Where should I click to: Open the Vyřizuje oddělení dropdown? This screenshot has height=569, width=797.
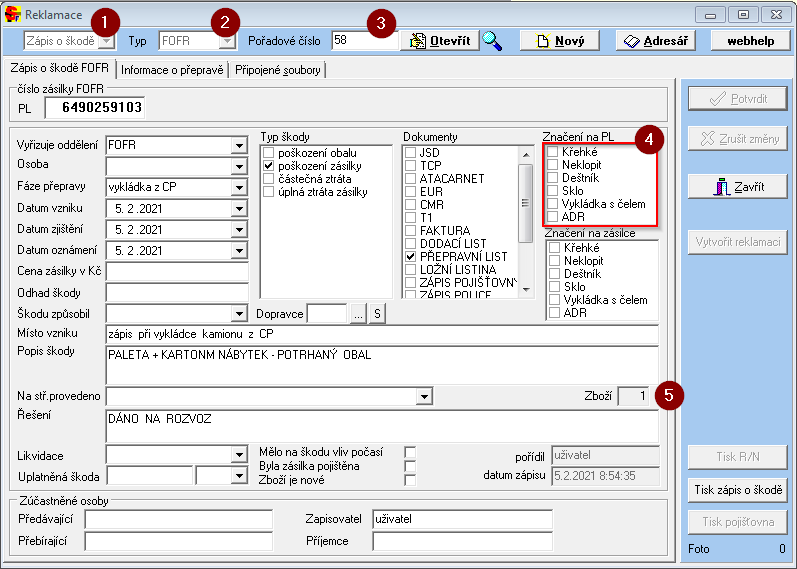click(238, 145)
